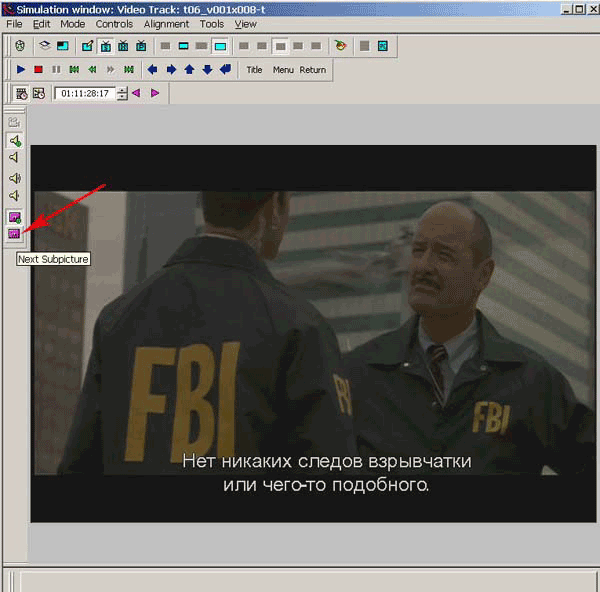This screenshot has width=600, height=592.
Task: Open the Mode menu
Action: click(73, 24)
